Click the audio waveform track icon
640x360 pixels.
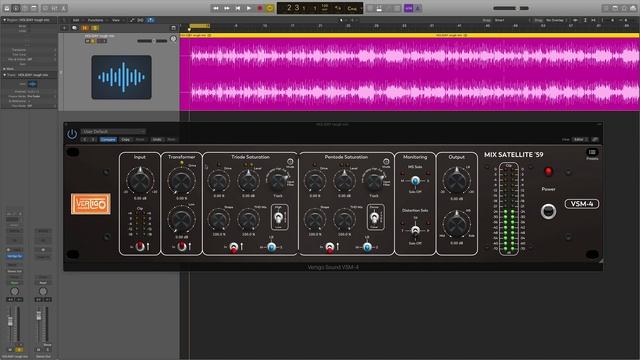pyautogui.click(x=122, y=77)
